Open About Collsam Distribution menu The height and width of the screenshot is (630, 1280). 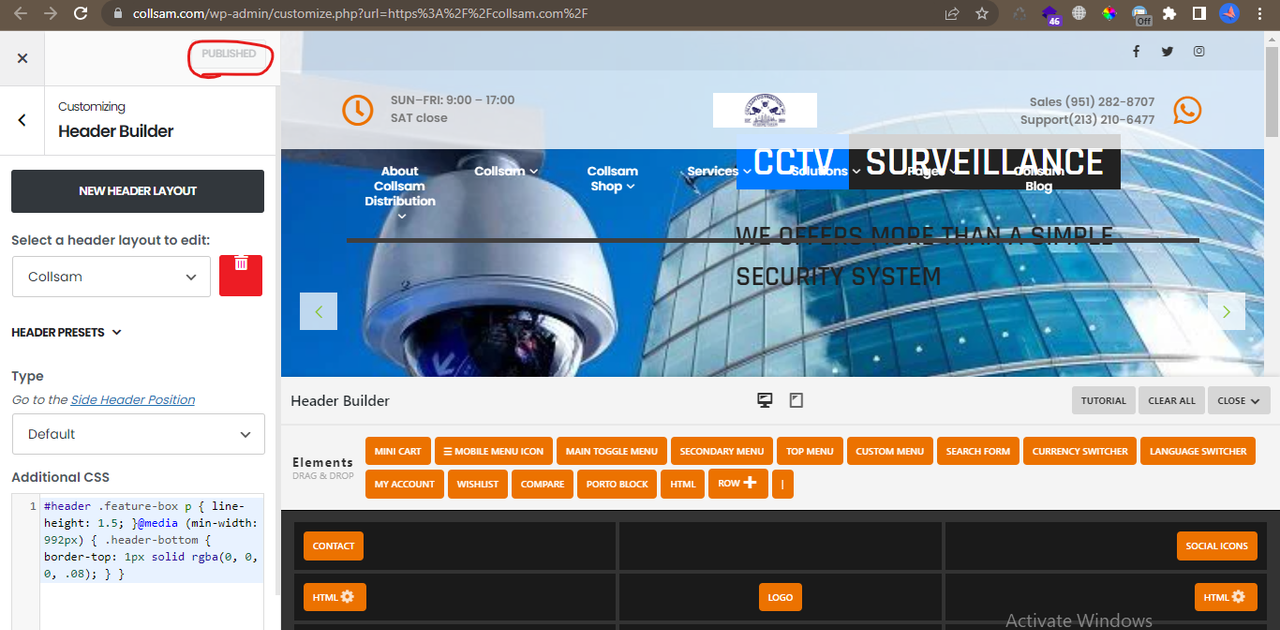tap(399, 193)
